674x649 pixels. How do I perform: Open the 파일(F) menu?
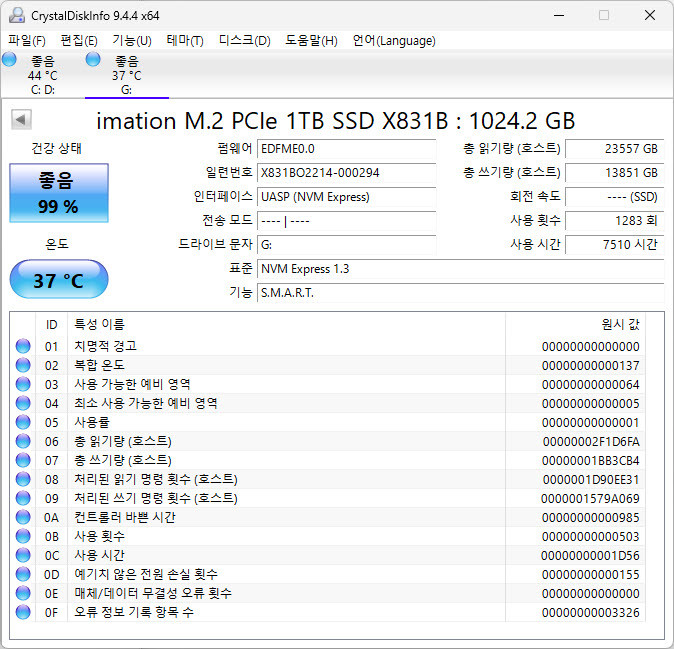pyautogui.click(x=27, y=41)
